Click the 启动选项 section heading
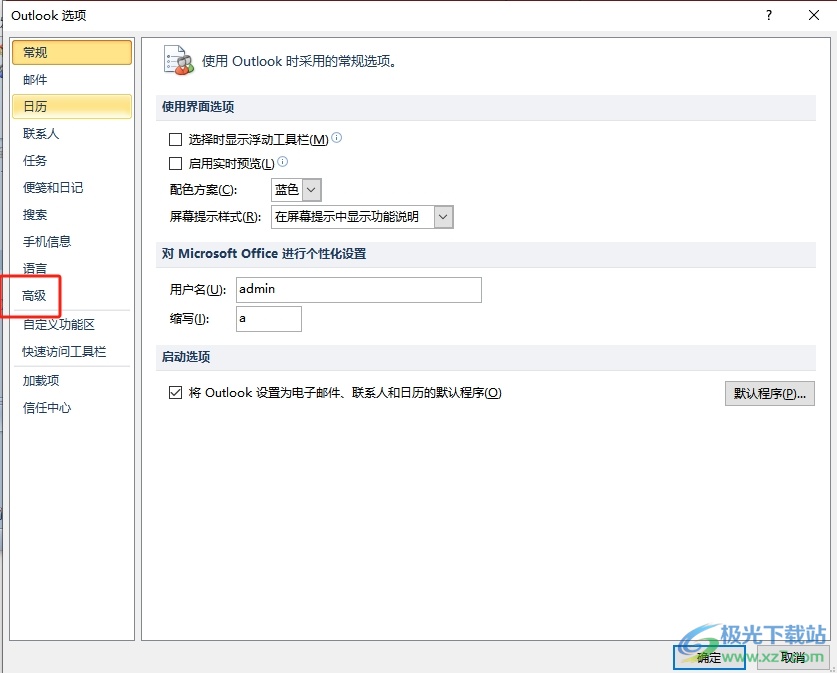 (186, 357)
